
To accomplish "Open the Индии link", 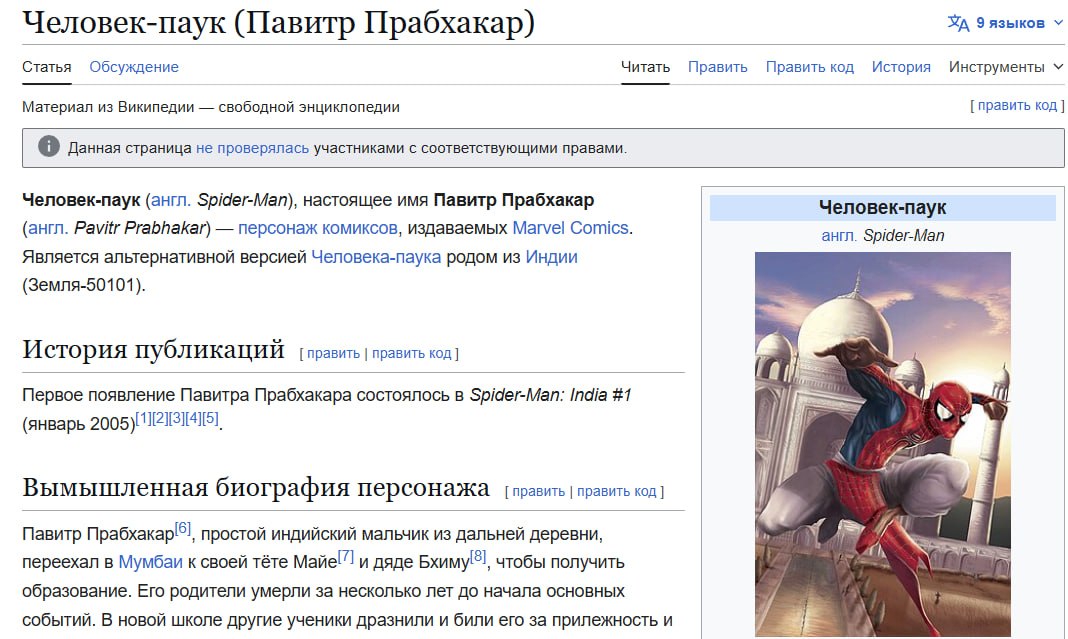I will (x=551, y=257).
